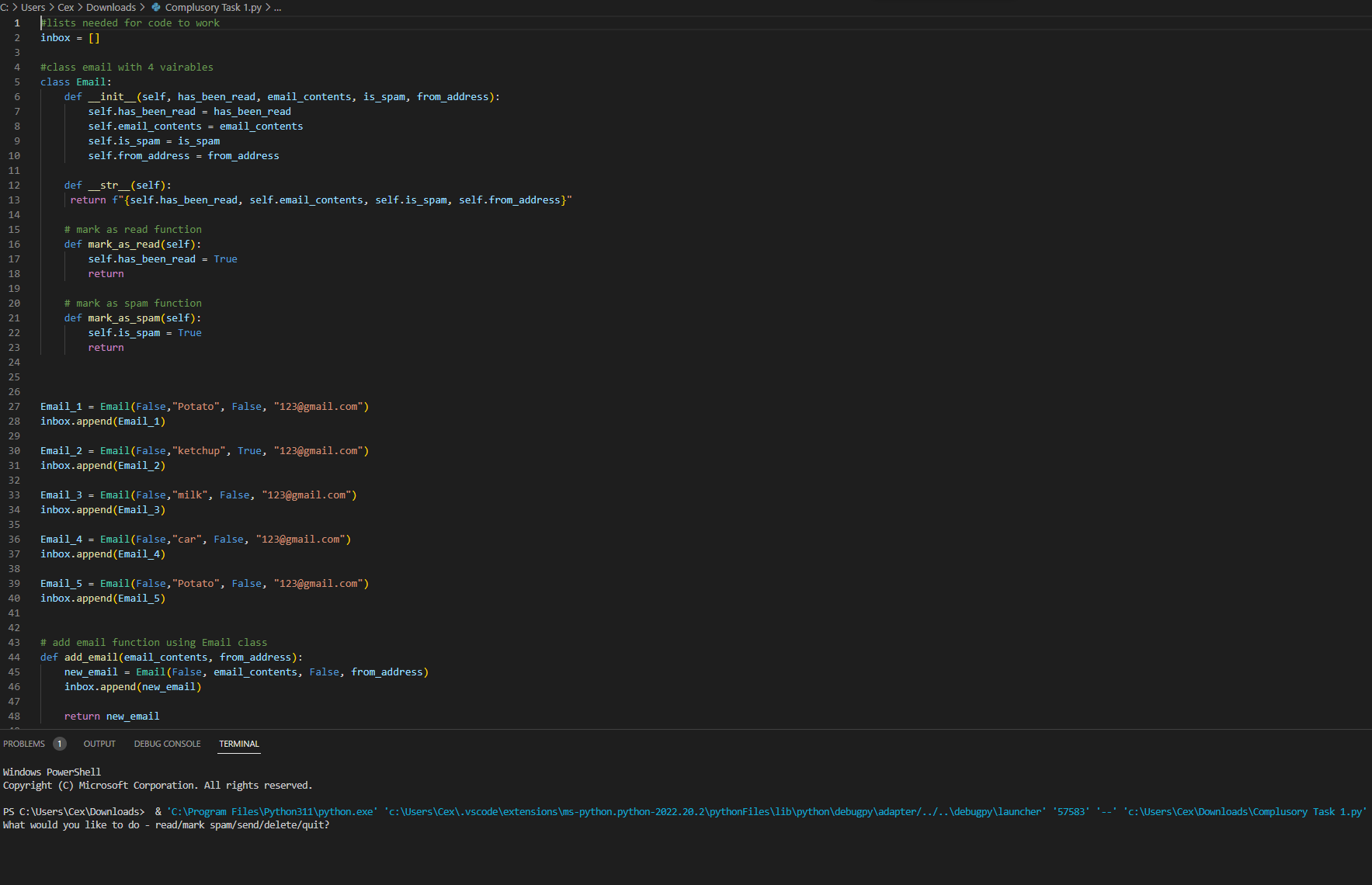The width and height of the screenshot is (1372, 885).
Task: Switch to the OUTPUT tab
Action: [99, 744]
